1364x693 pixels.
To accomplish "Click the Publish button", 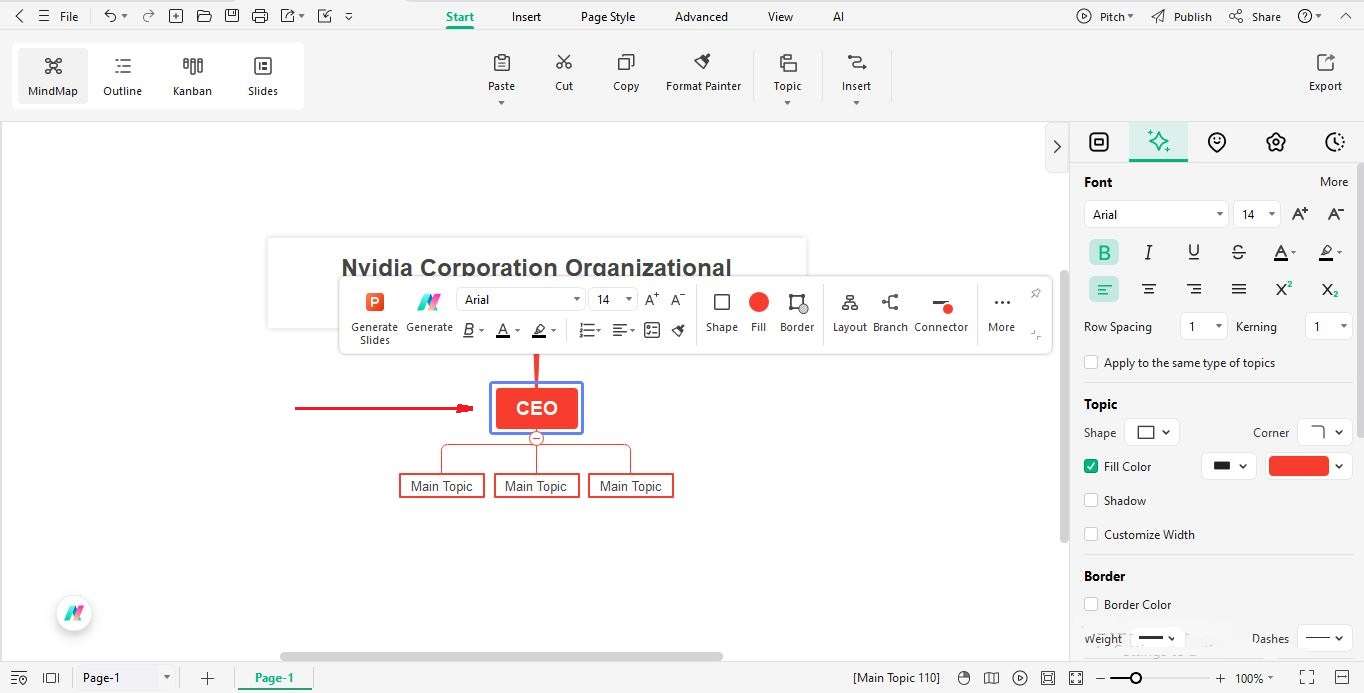I will pos(1181,17).
